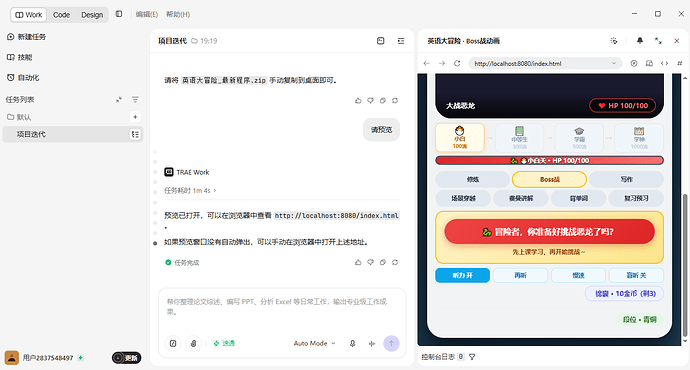The height and width of the screenshot is (370, 690).
Task: Copy the zip copy message
Action: tap(383, 101)
